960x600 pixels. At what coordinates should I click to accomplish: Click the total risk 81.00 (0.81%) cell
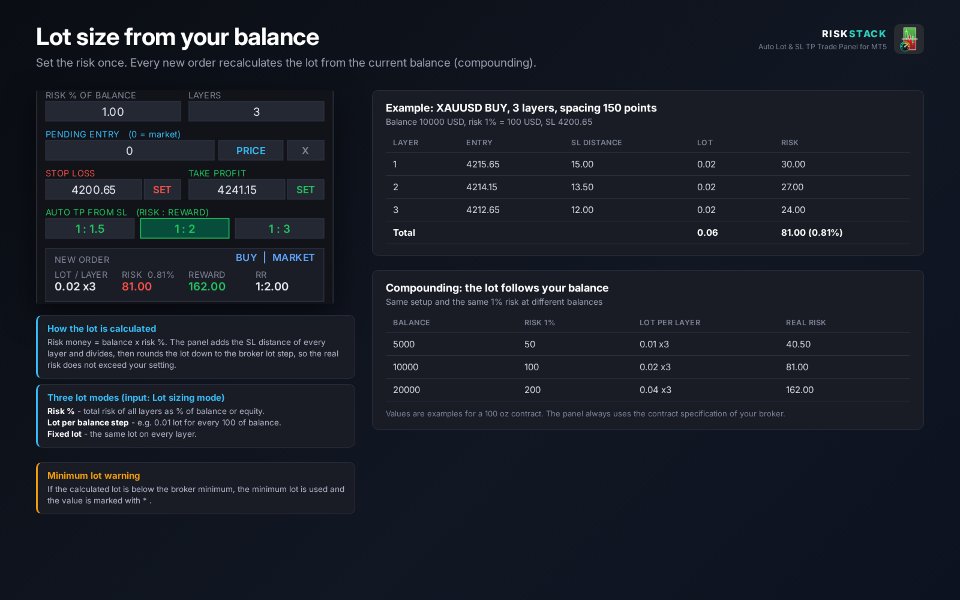(x=812, y=233)
